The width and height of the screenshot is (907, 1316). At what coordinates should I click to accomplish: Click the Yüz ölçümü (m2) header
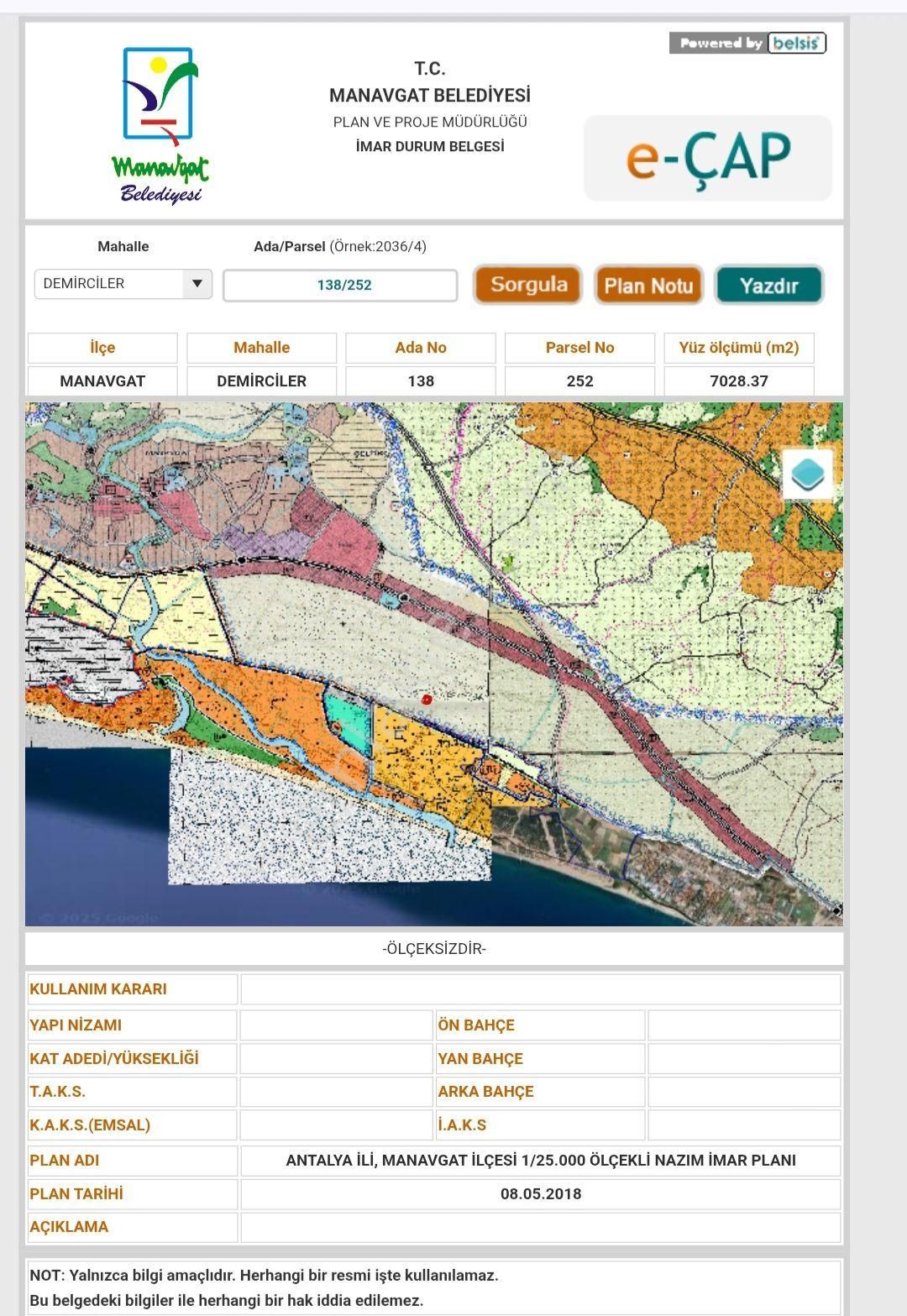point(739,348)
